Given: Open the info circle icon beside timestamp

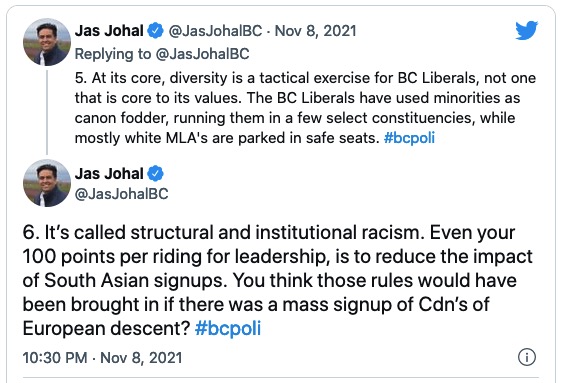Looking at the screenshot, I should 527,357.
